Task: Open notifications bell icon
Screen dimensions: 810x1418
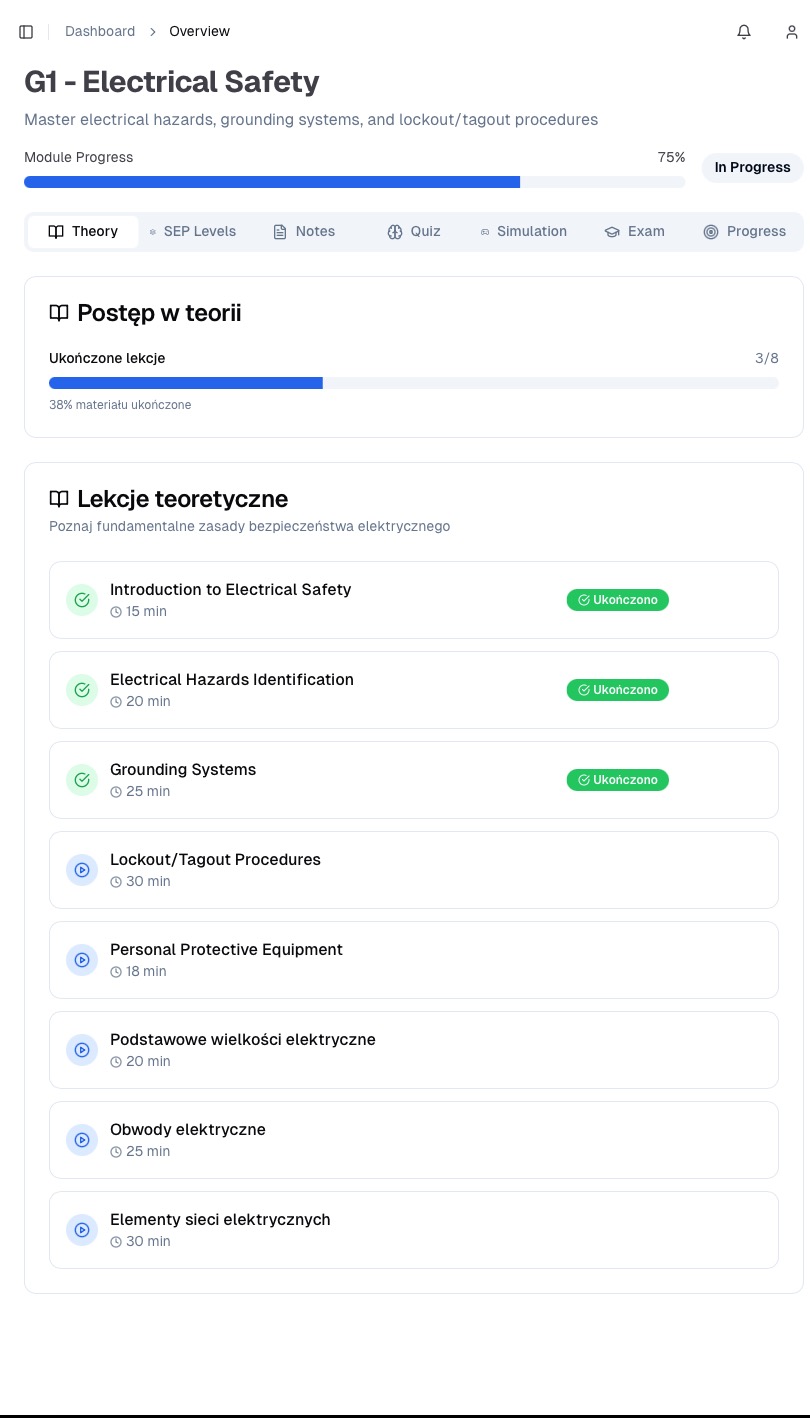Action: tap(744, 32)
